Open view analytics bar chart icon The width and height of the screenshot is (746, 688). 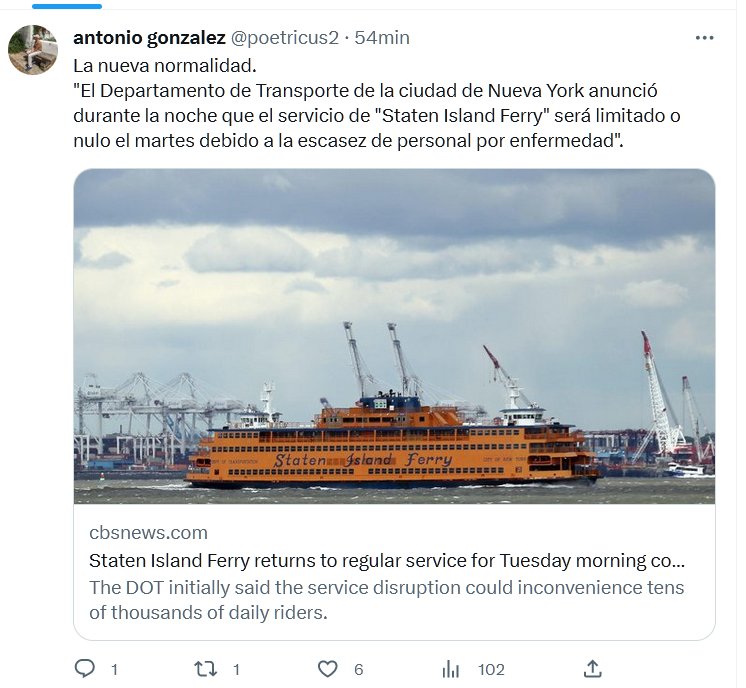pyautogui.click(x=451, y=668)
